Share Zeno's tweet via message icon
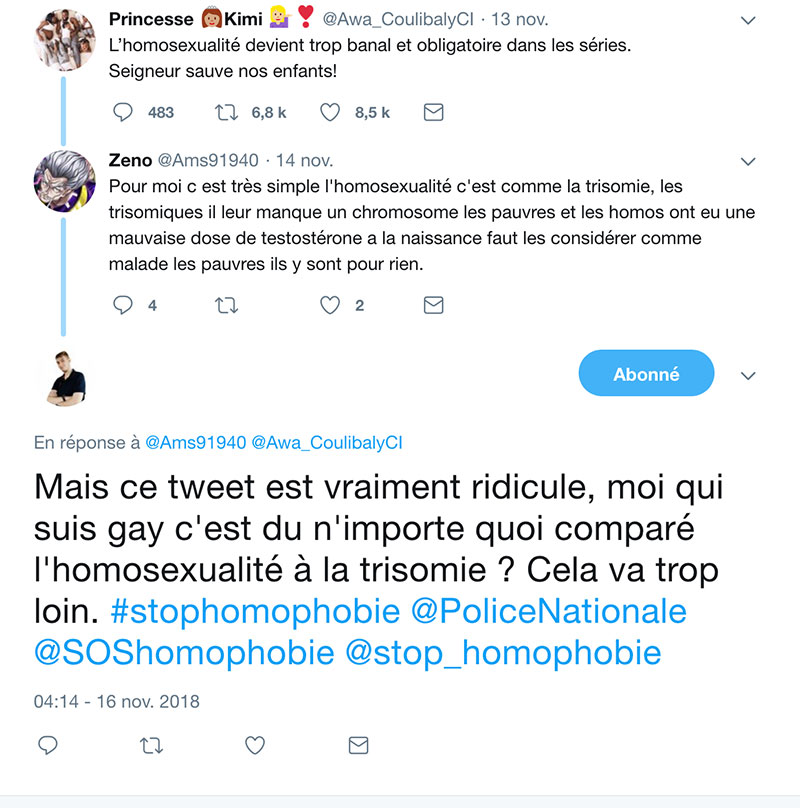 [x=433, y=305]
